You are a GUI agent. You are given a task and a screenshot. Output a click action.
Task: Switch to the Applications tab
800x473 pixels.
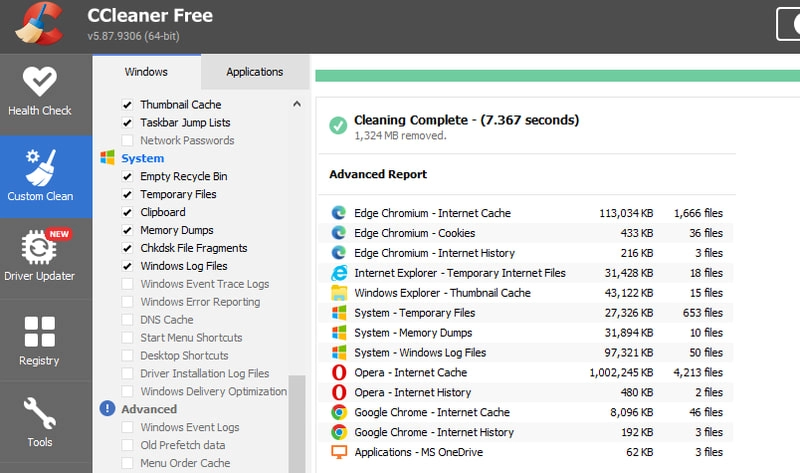[x=254, y=72]
